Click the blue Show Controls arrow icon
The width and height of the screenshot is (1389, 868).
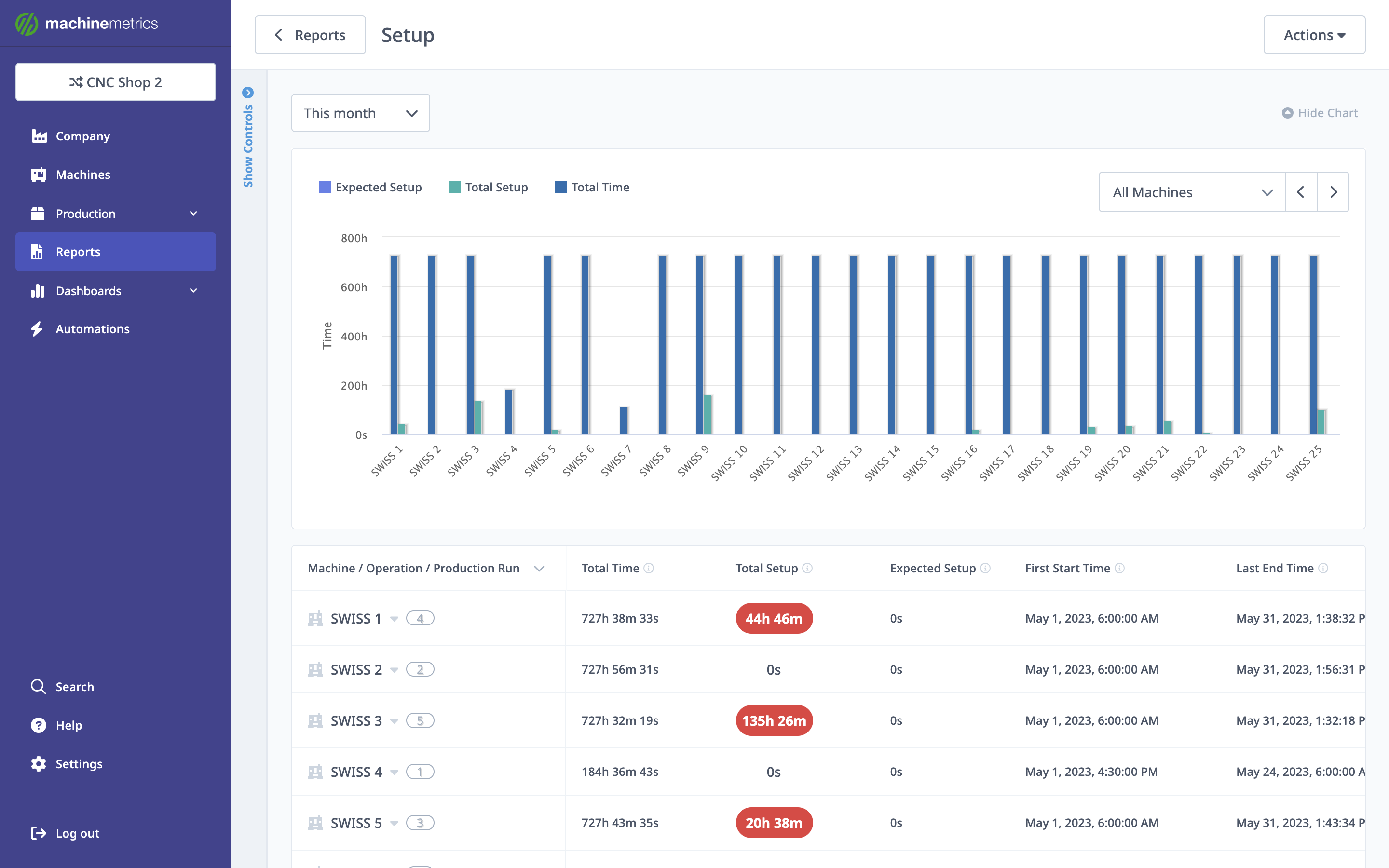[248, 93]
